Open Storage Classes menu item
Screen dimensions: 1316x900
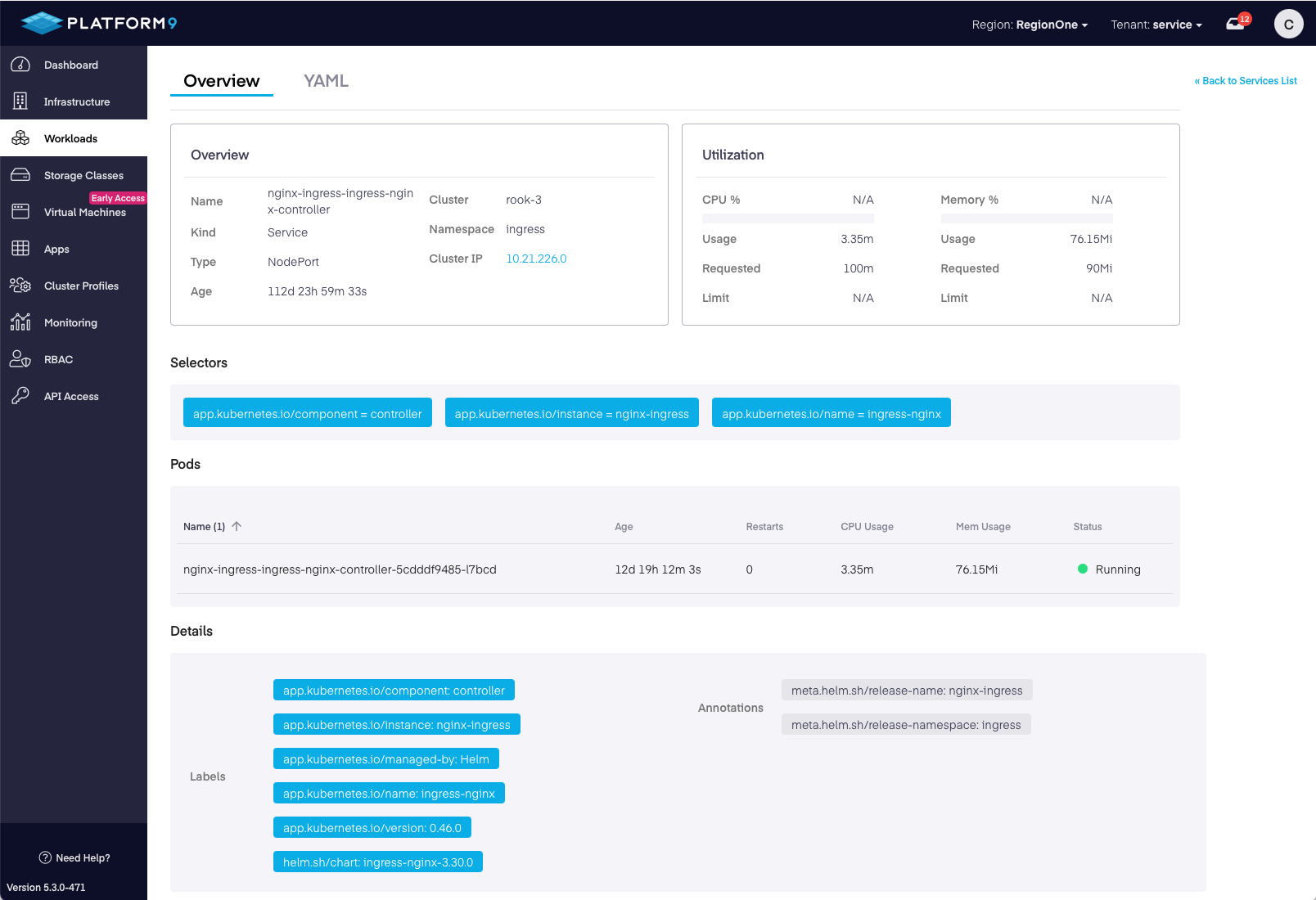coord(74,175)
